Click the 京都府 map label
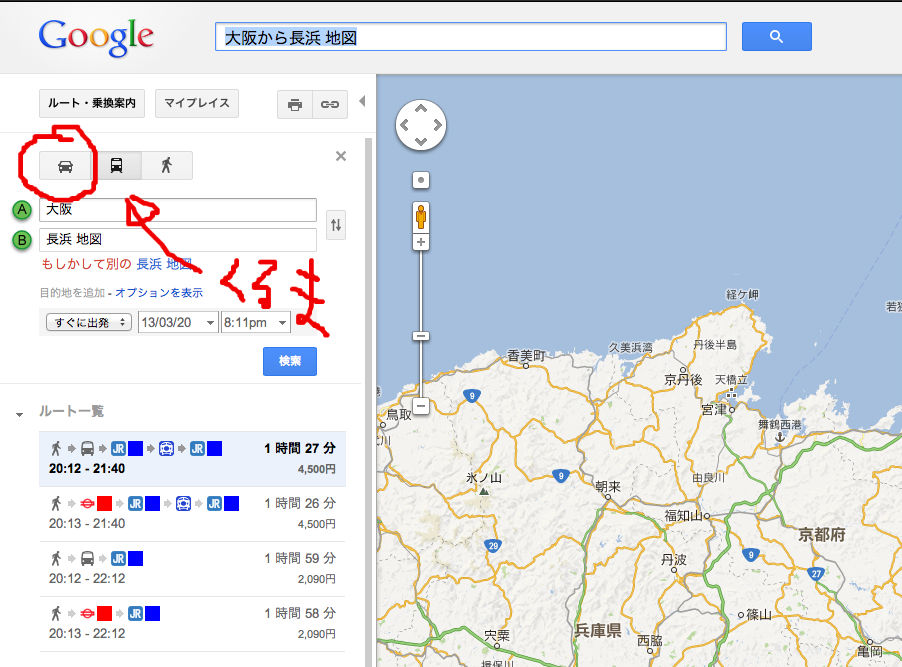This screenshot has height=667, width=902. click(821, 535)
